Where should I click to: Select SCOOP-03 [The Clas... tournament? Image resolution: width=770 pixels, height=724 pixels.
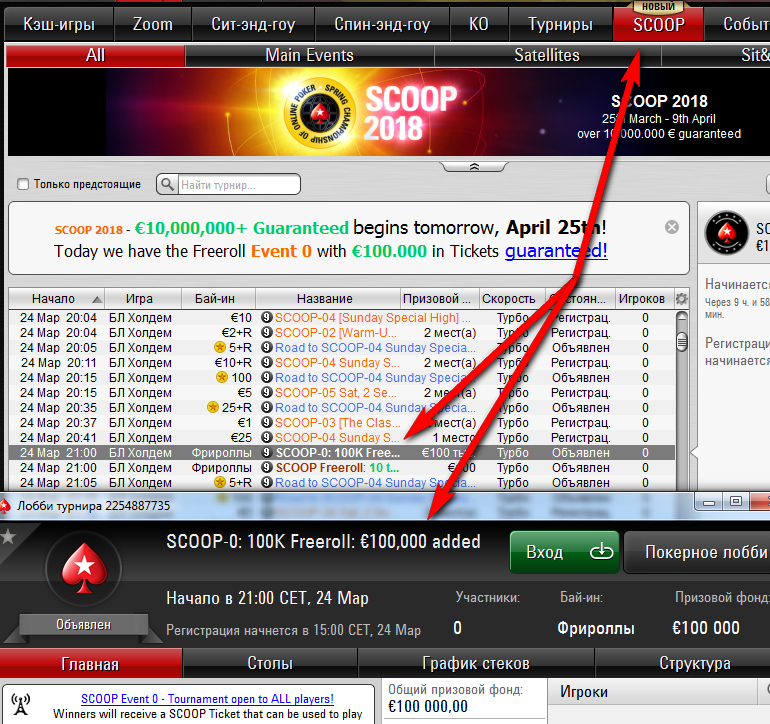341,422
